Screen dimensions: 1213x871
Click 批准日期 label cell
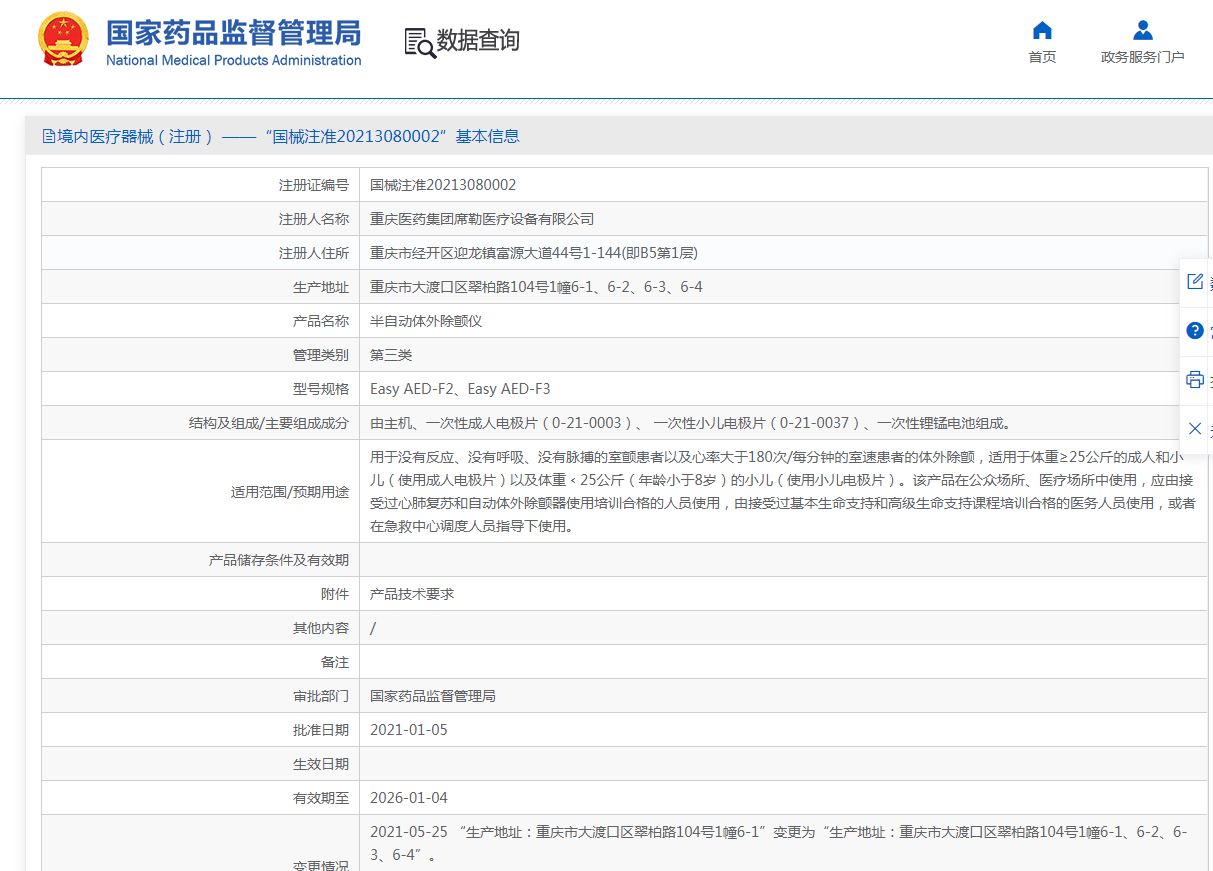pyautogui.click(x=200, y=730)
